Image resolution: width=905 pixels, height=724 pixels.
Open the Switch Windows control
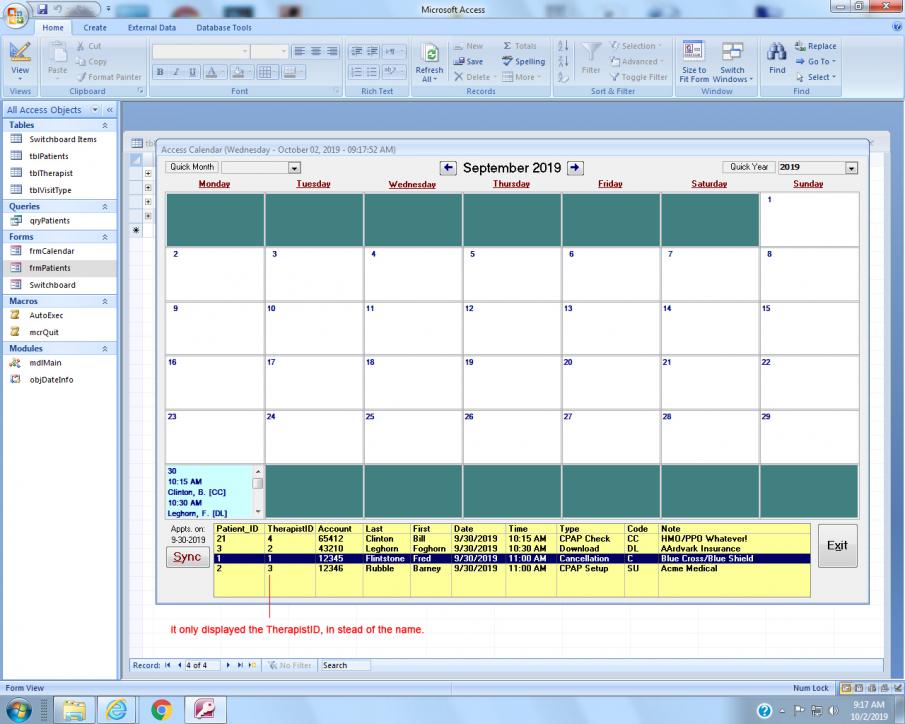(x=732, y=62)
